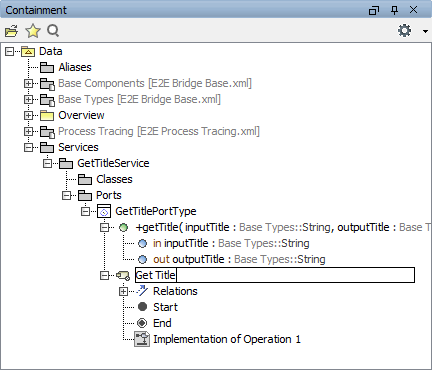Collapse the Ports node
This screenshot has height=370, width=432.
67,195
